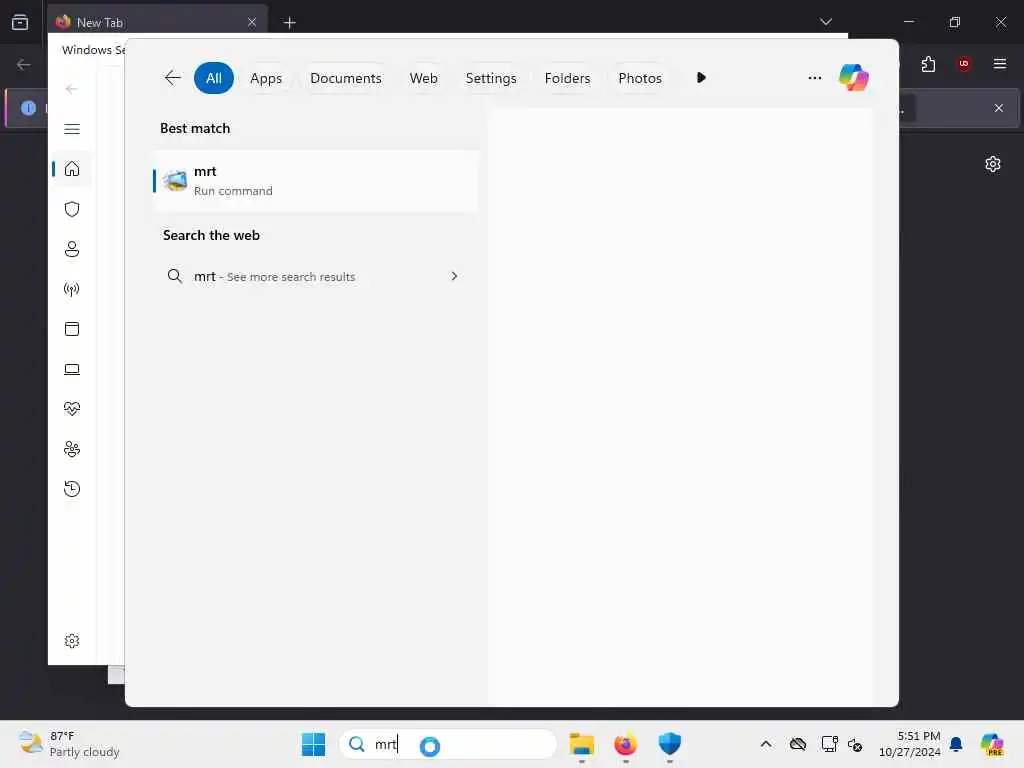Click Windows Security back arrow
Image resolution: width=1024 pixels, height=768 pixels.
click(x=72, y=89)
